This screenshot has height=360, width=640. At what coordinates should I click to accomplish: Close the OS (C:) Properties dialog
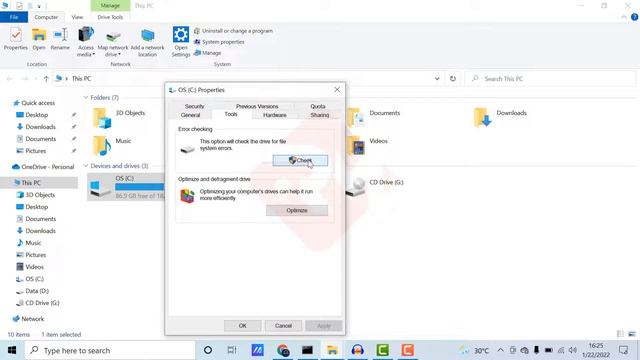[x=337, y=89]
